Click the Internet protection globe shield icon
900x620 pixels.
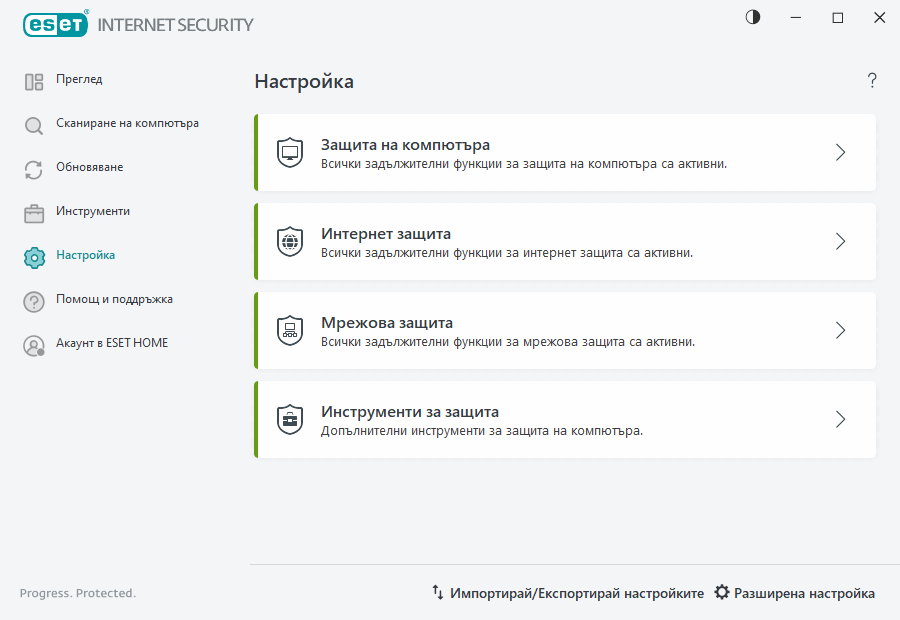(x=290, y=241)
